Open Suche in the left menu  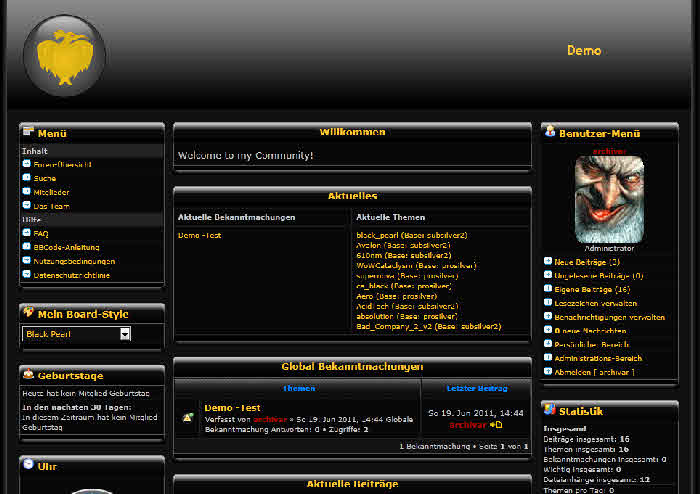(45, 177)
